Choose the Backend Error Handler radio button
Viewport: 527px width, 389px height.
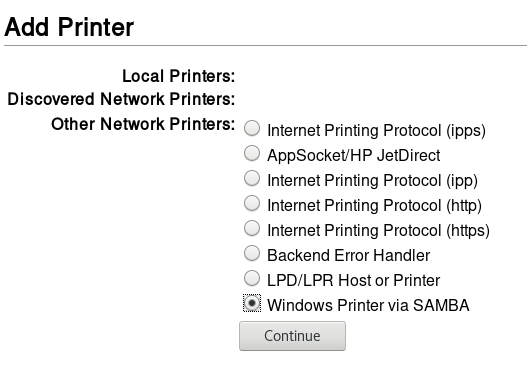click(252, 254)
